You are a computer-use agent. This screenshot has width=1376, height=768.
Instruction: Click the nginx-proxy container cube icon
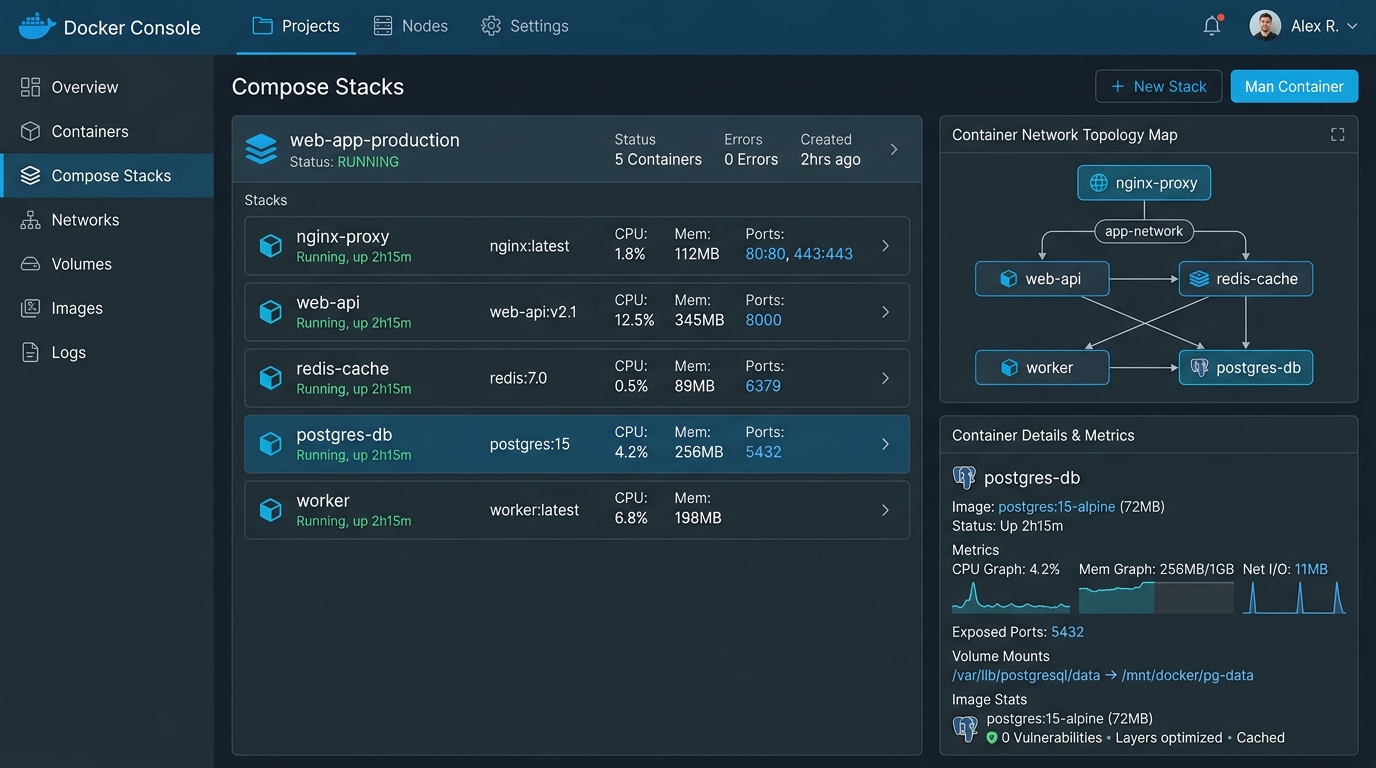270,246
